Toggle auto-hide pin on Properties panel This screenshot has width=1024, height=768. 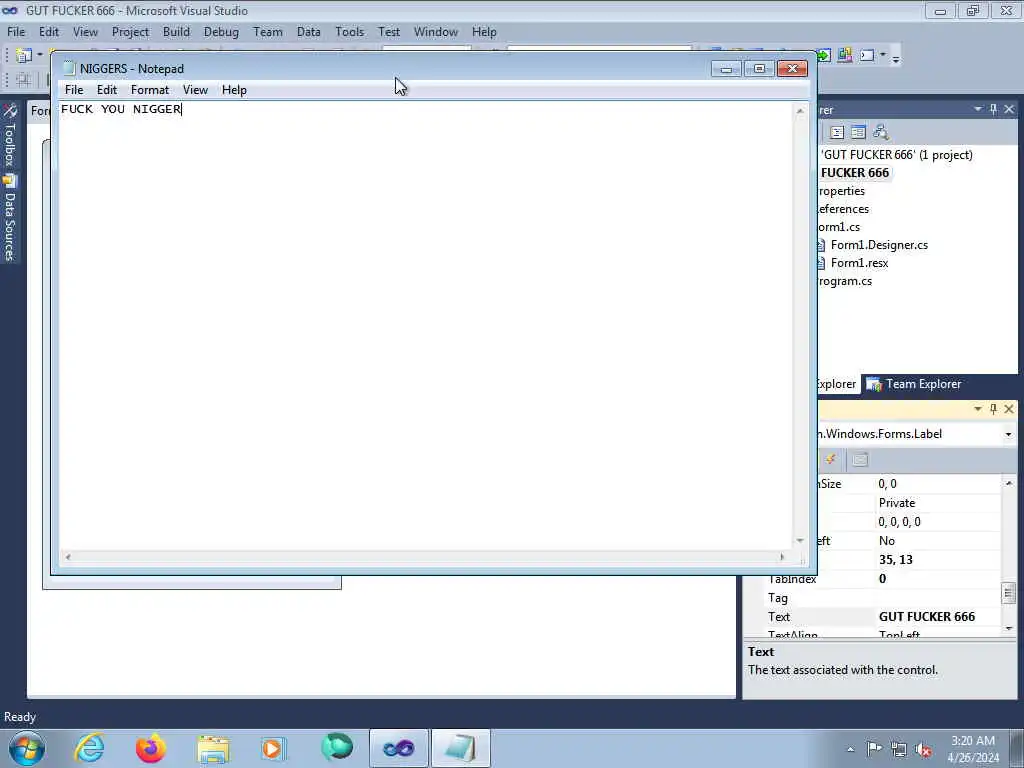(x=993, y=409)
